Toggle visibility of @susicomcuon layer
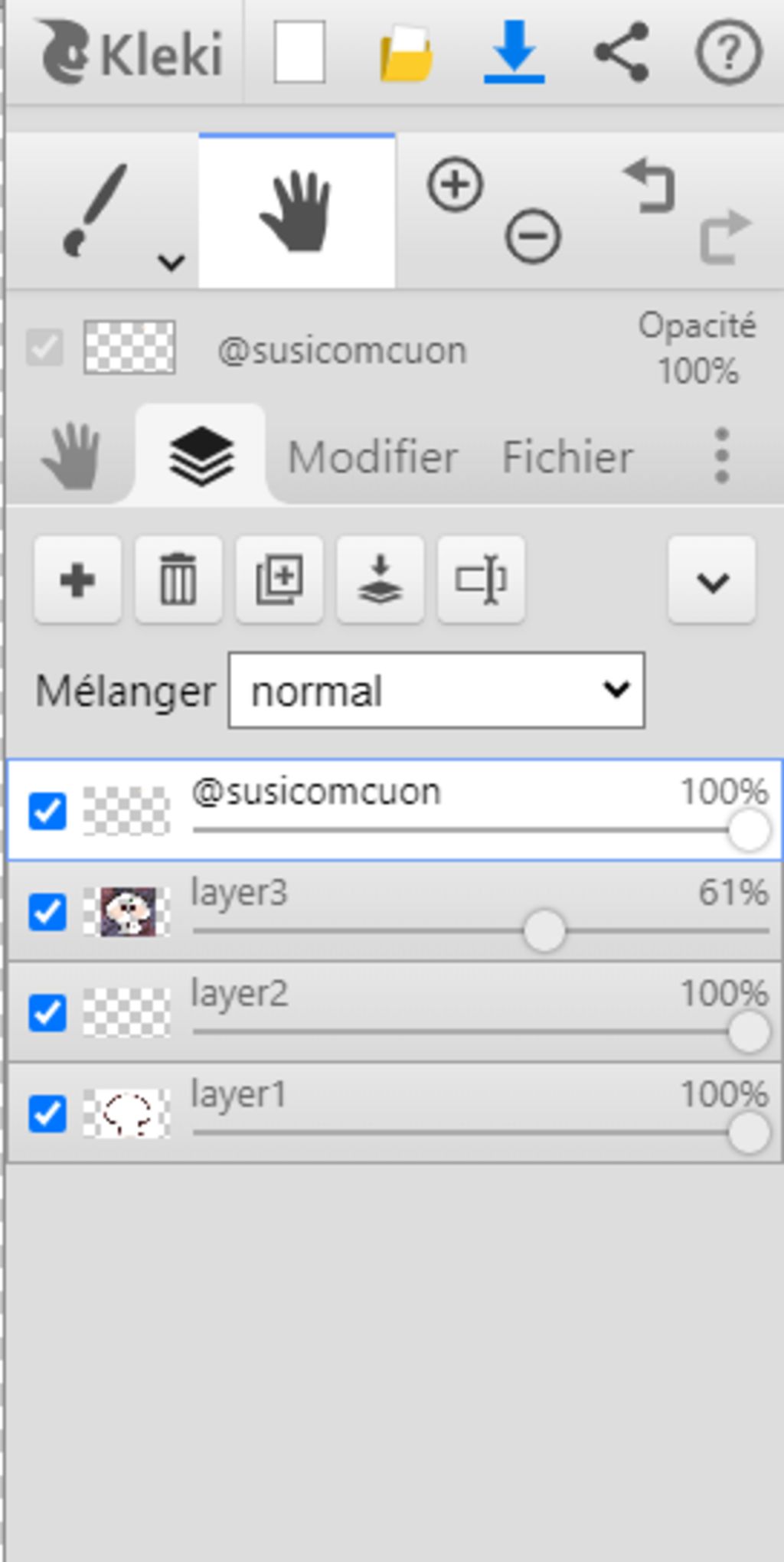 pyautogui.click(x=47, y=811)
